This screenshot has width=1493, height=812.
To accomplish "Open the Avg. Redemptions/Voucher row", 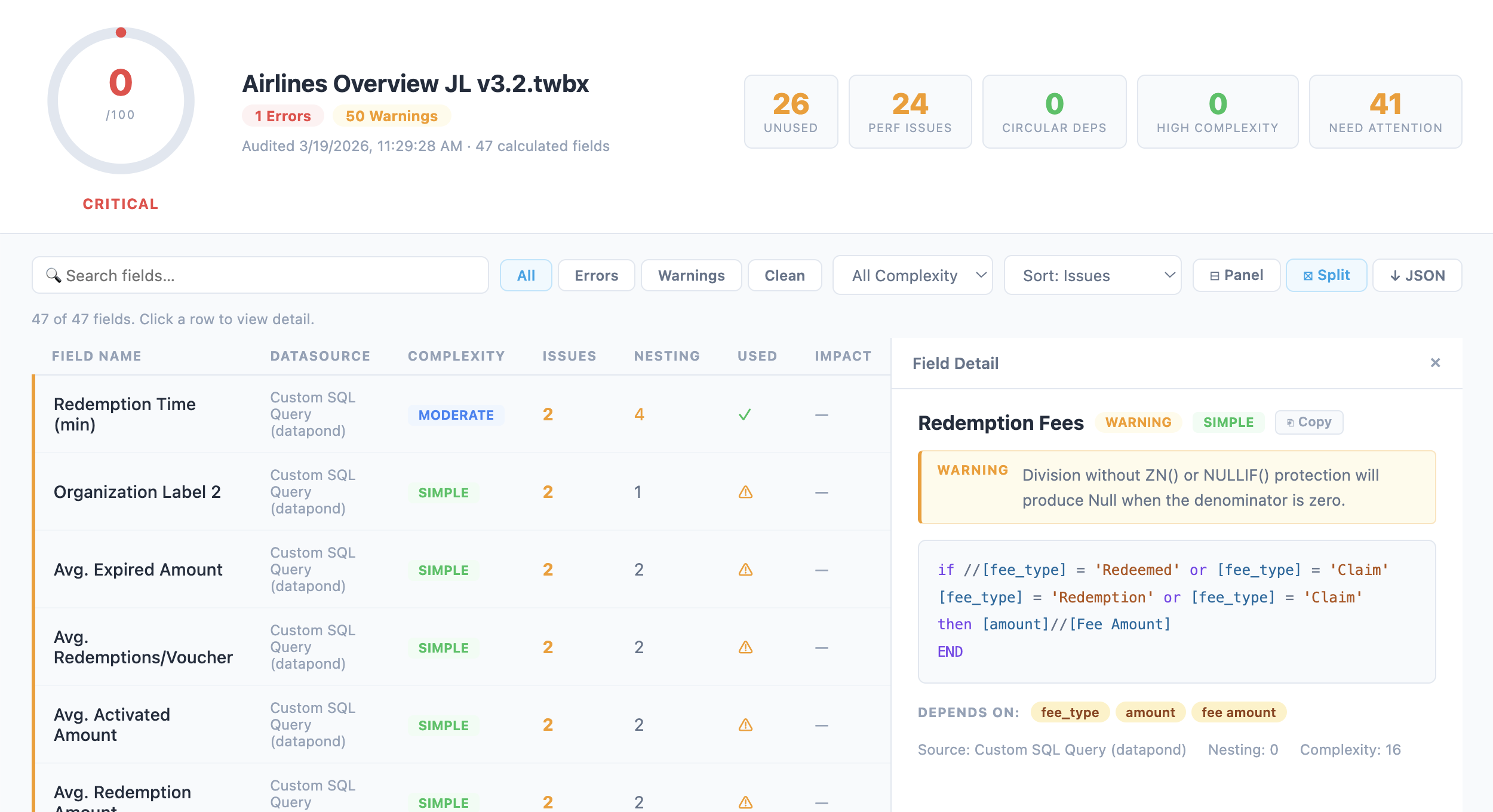I will pyautogui.click(x=461, y=647).
